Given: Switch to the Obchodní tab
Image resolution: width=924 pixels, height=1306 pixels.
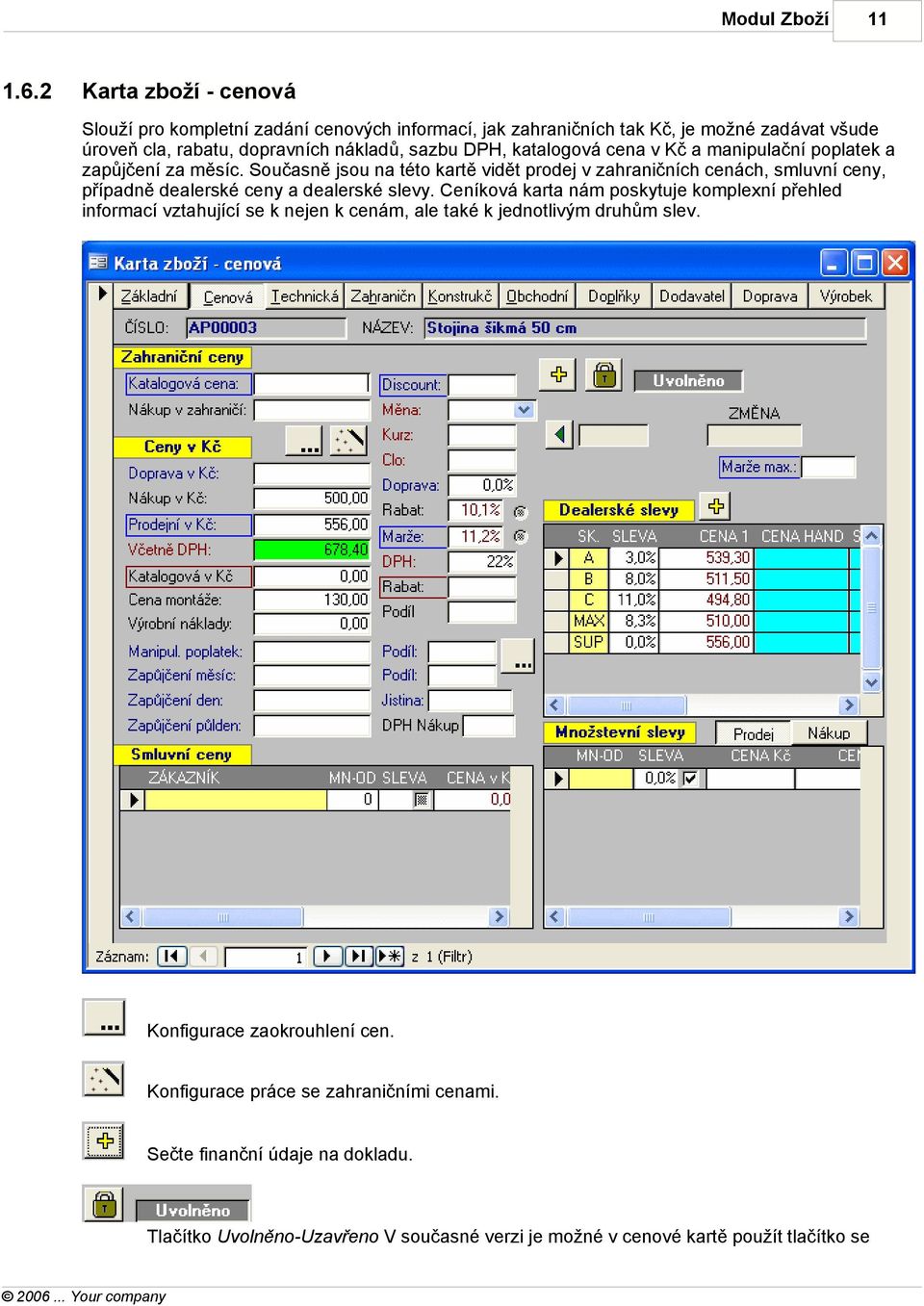Looking at the screenshot, I should point(537,296).
